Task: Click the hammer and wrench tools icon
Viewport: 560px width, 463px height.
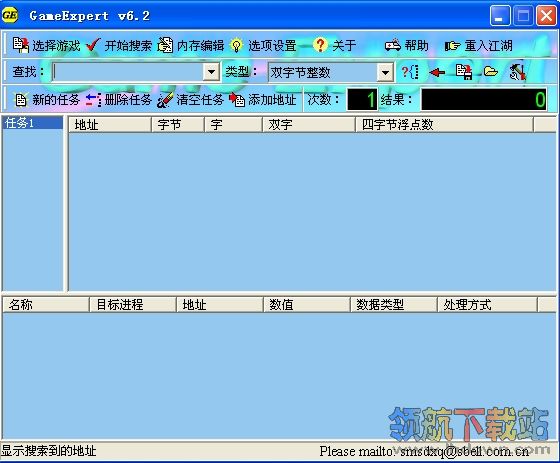Action: coord(518,72)
